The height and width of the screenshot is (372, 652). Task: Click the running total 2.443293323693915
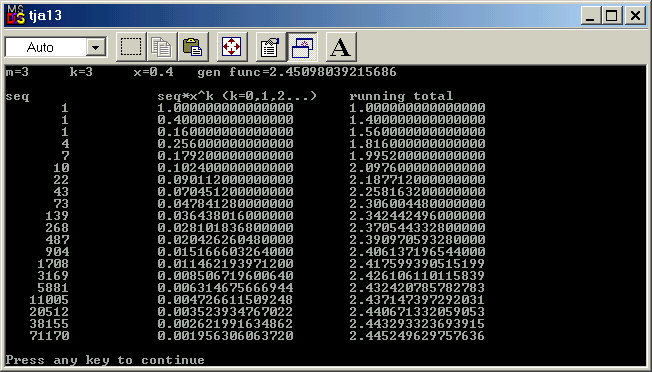417,324
